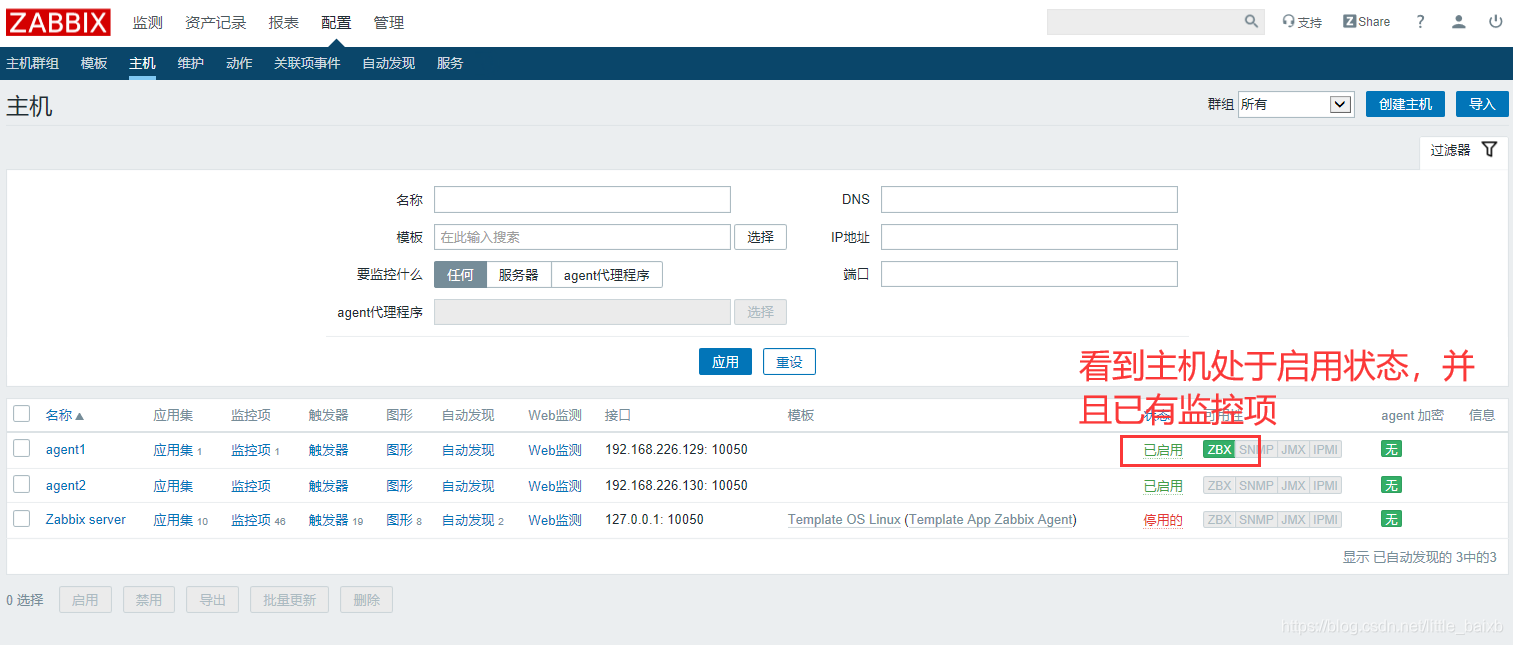Click the IPMI badge for agent2
This screenshot has height=645, width=1513.
point(1325,486)
